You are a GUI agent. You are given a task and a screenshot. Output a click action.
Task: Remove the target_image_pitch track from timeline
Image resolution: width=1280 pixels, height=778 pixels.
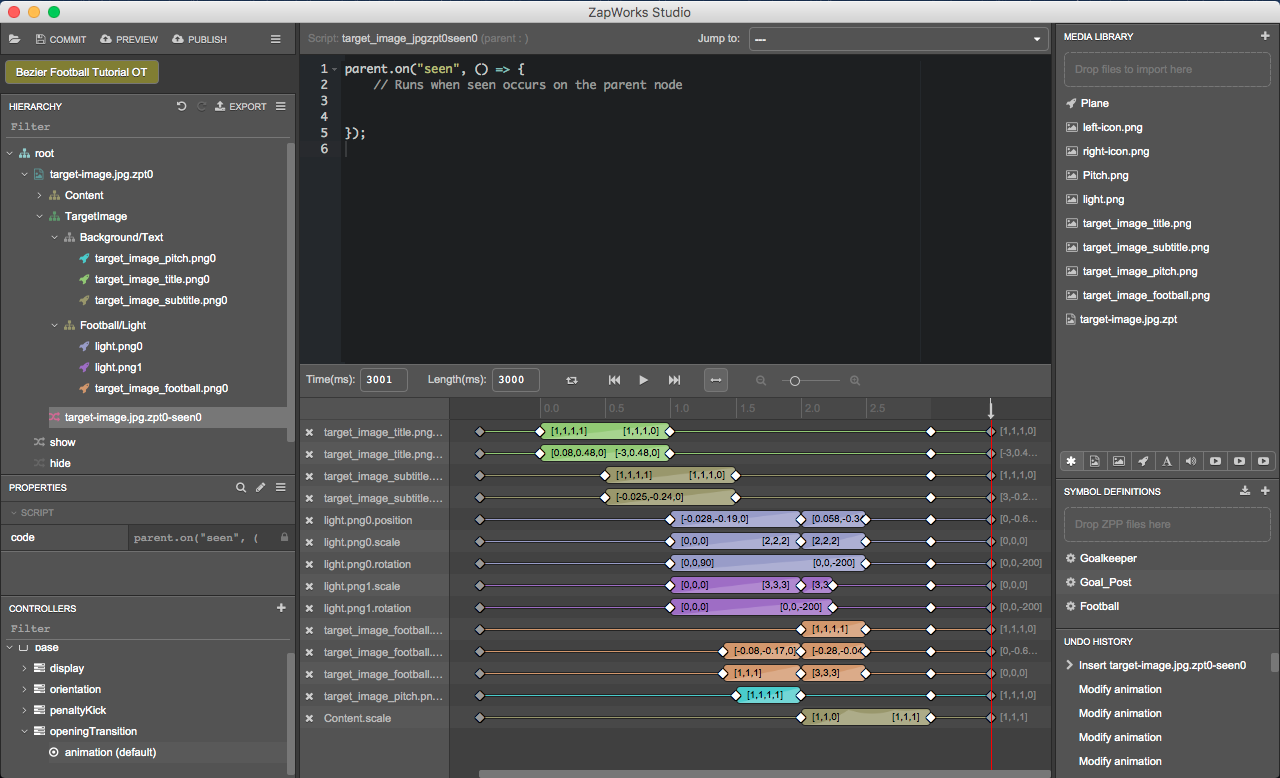click(309, 695)
